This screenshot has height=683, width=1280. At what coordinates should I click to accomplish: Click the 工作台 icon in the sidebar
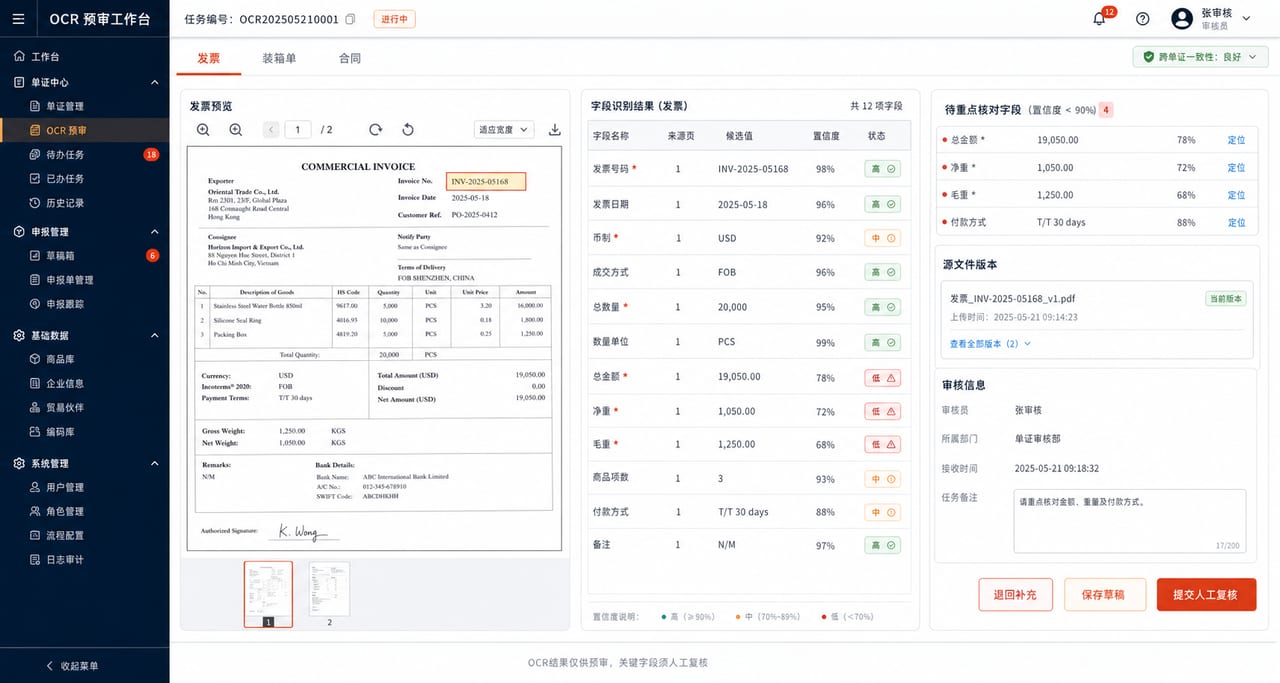(20, 57)
